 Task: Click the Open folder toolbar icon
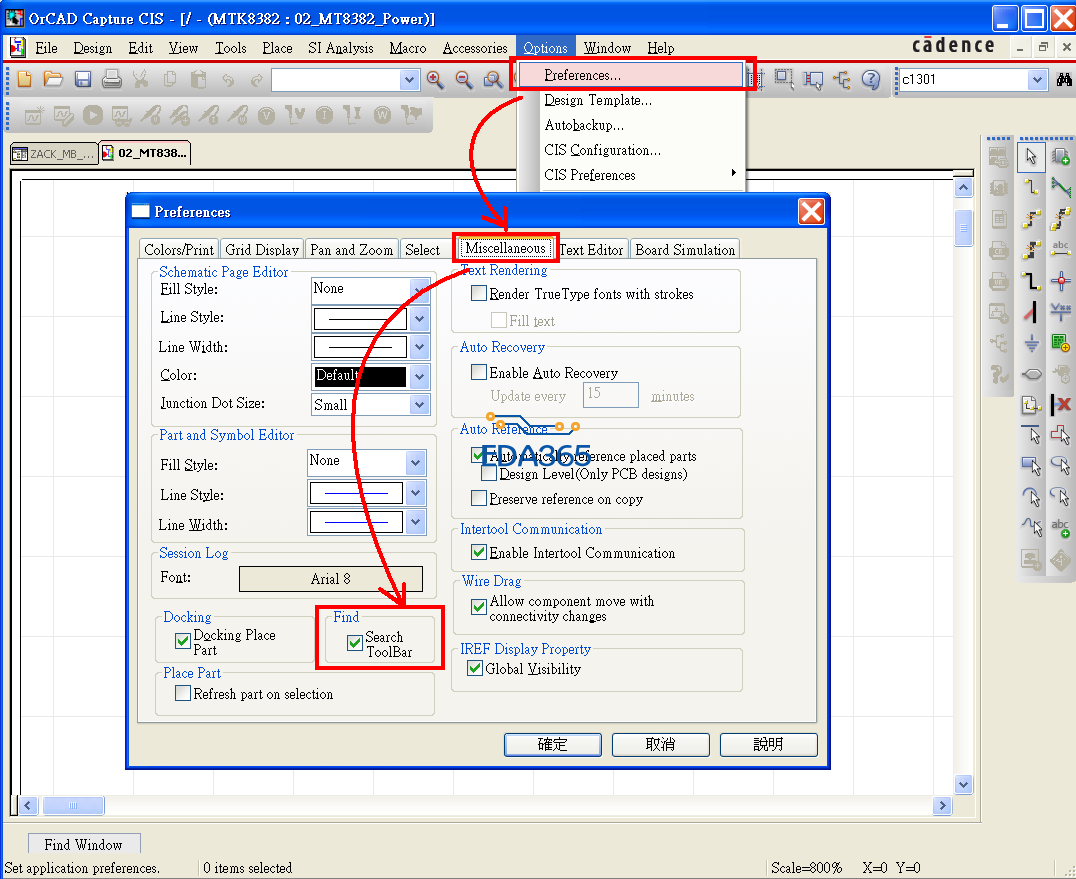coord(53,80)
